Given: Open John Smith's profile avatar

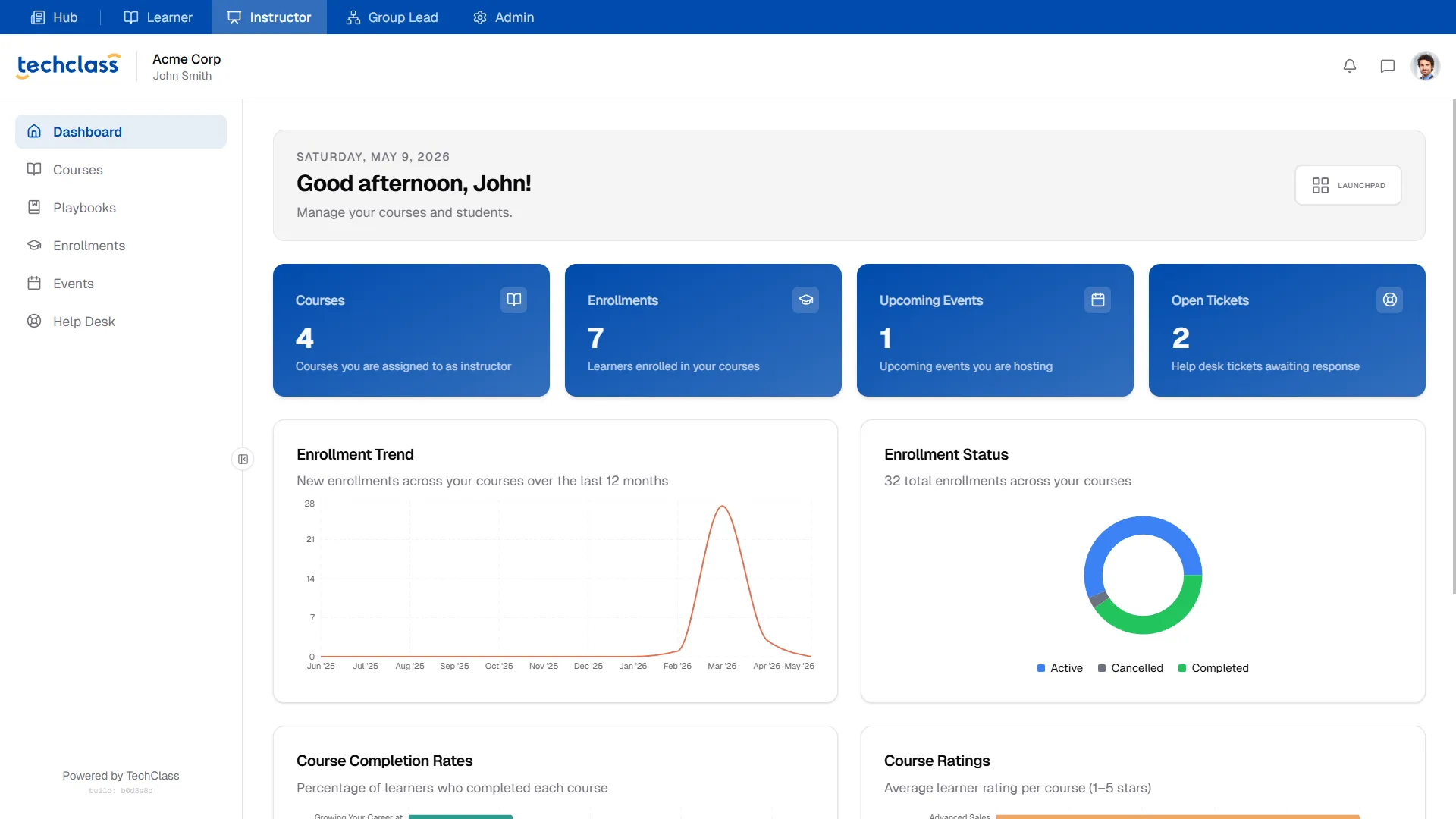Looking at the screenshot, I should 1426,66.
